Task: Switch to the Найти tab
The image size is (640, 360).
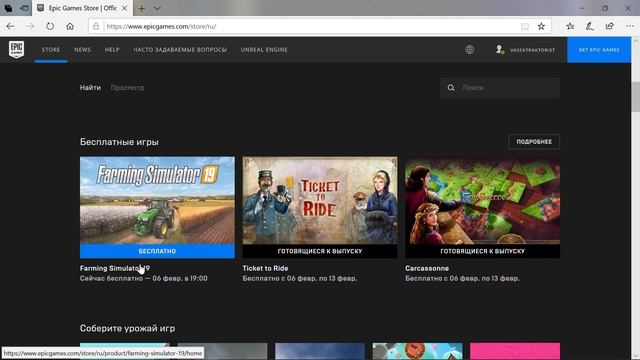Action: [90, 88]
